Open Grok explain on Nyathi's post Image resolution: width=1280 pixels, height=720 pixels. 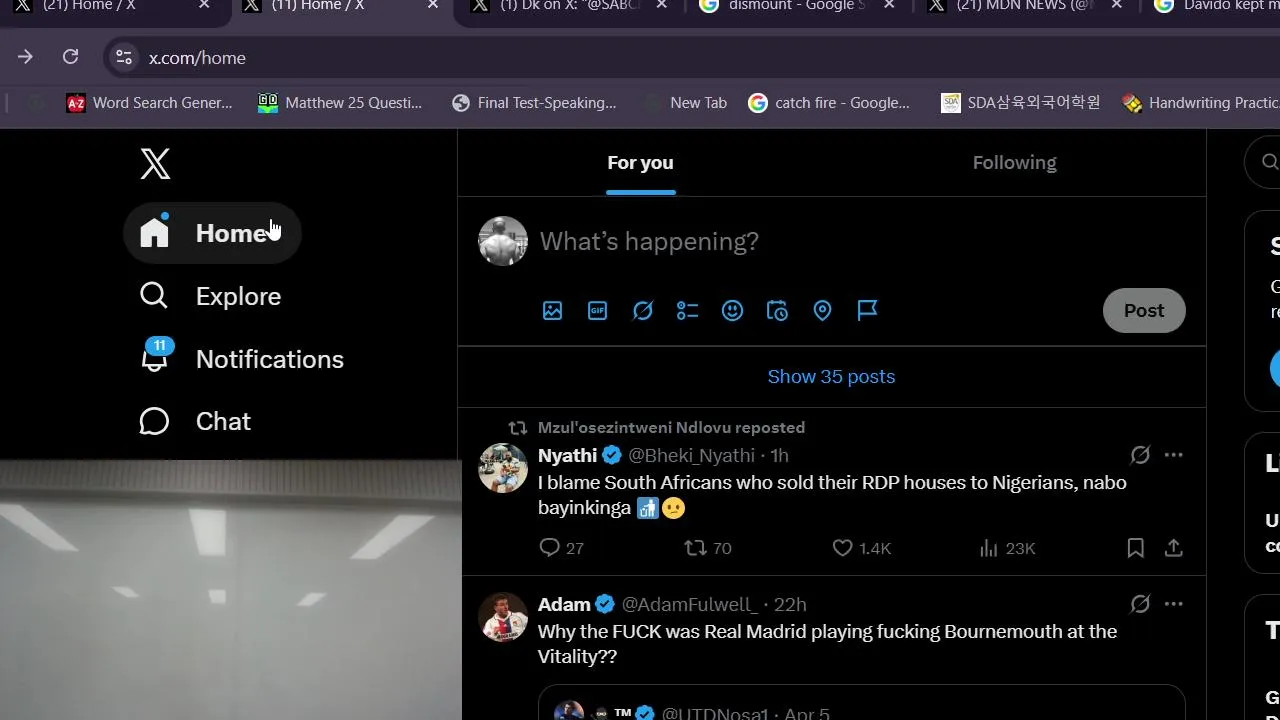(x=1140, y=456)
